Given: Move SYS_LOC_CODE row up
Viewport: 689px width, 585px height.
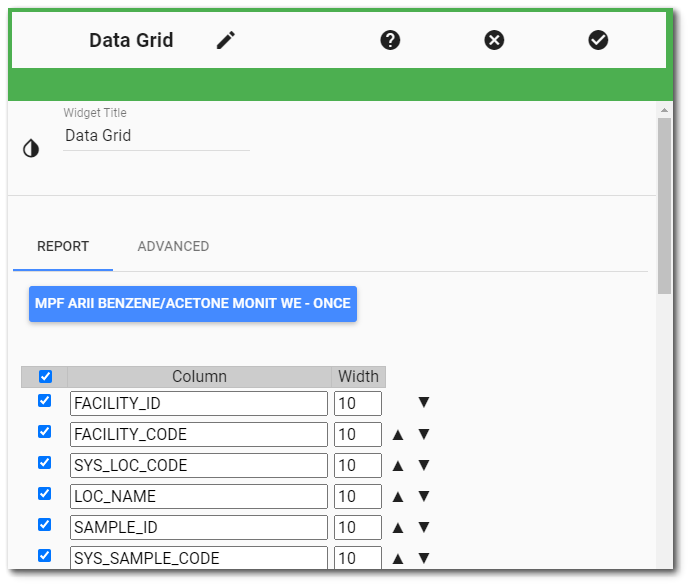Looking at the screenshot, I should click(398, 465).
